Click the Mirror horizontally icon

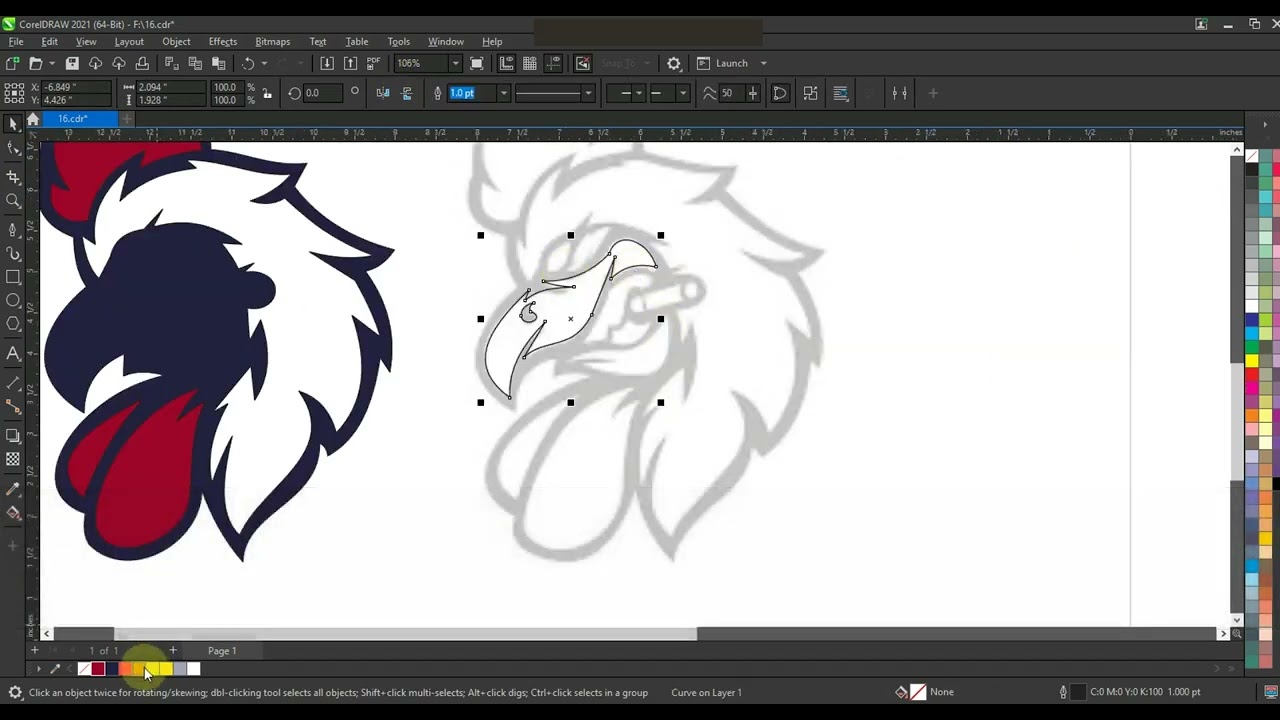click(383, 93)
